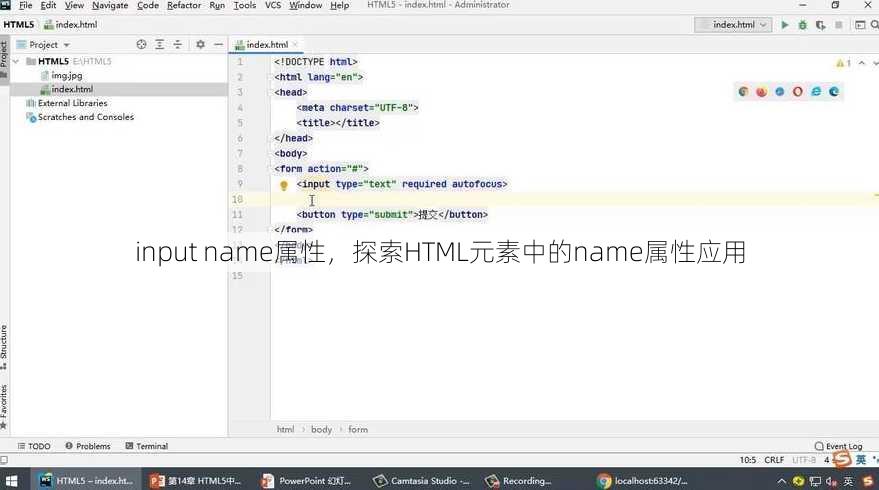Screen dimensions: 879x490
Task: Click the search everywhere magnifier icon
Action: 875,25
